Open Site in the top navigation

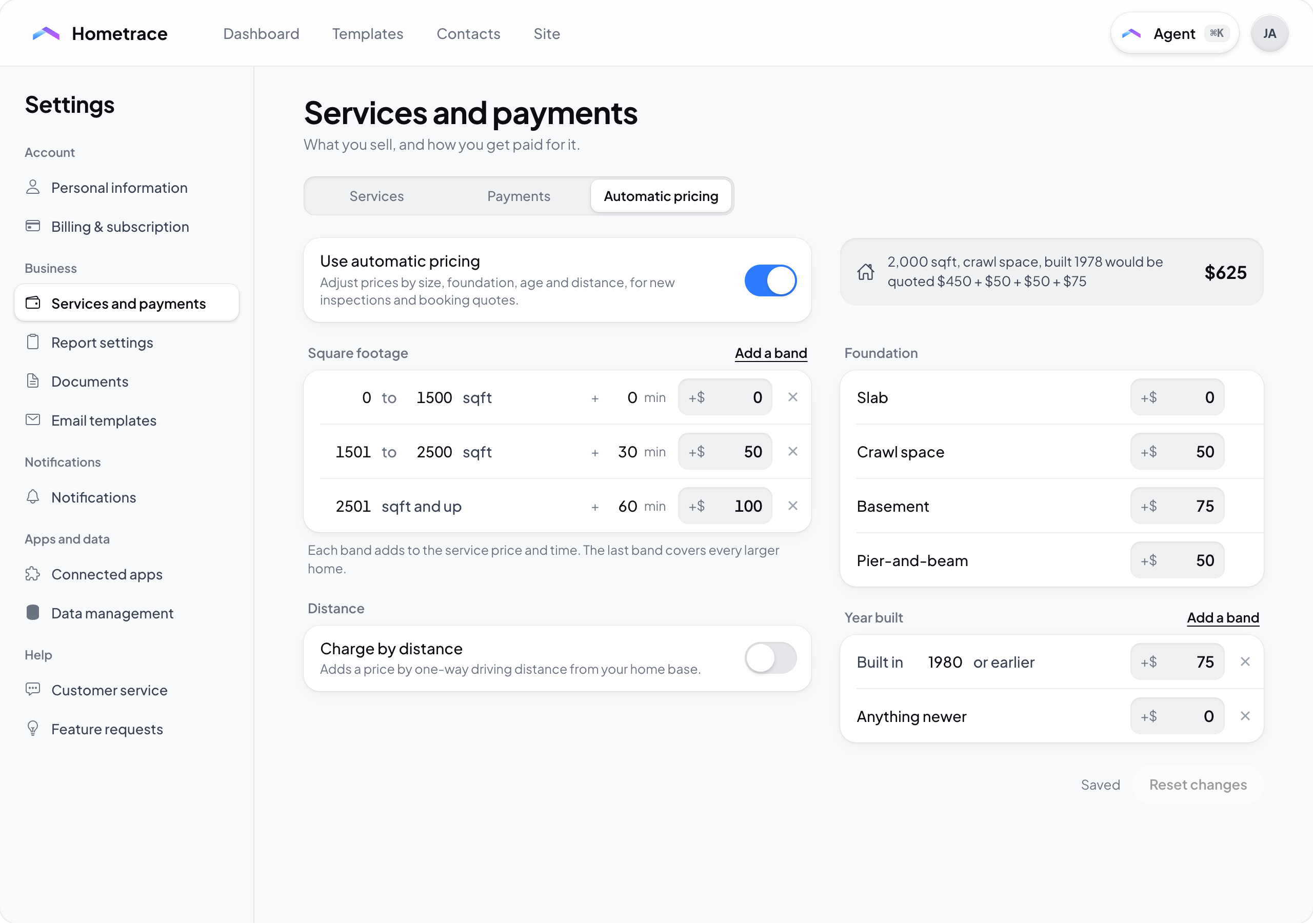[547, 34]
